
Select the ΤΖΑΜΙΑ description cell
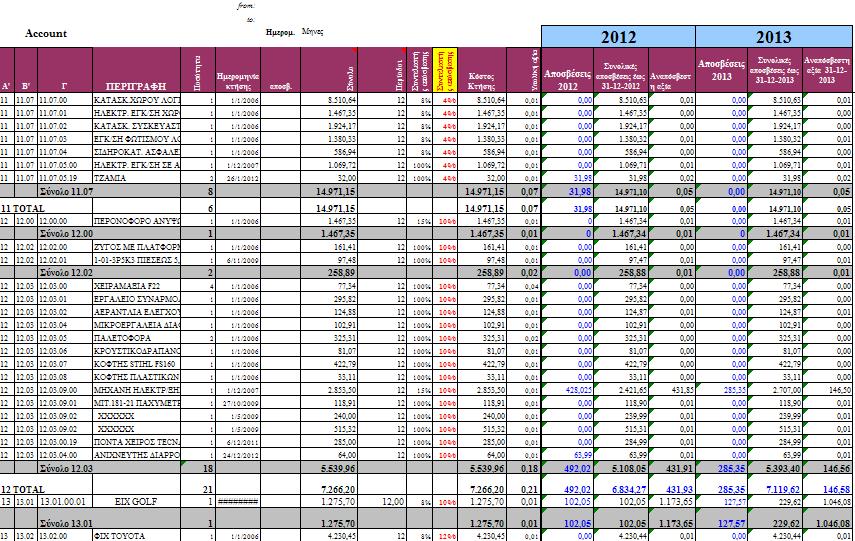pyautogui.click(x=136, y=178)
